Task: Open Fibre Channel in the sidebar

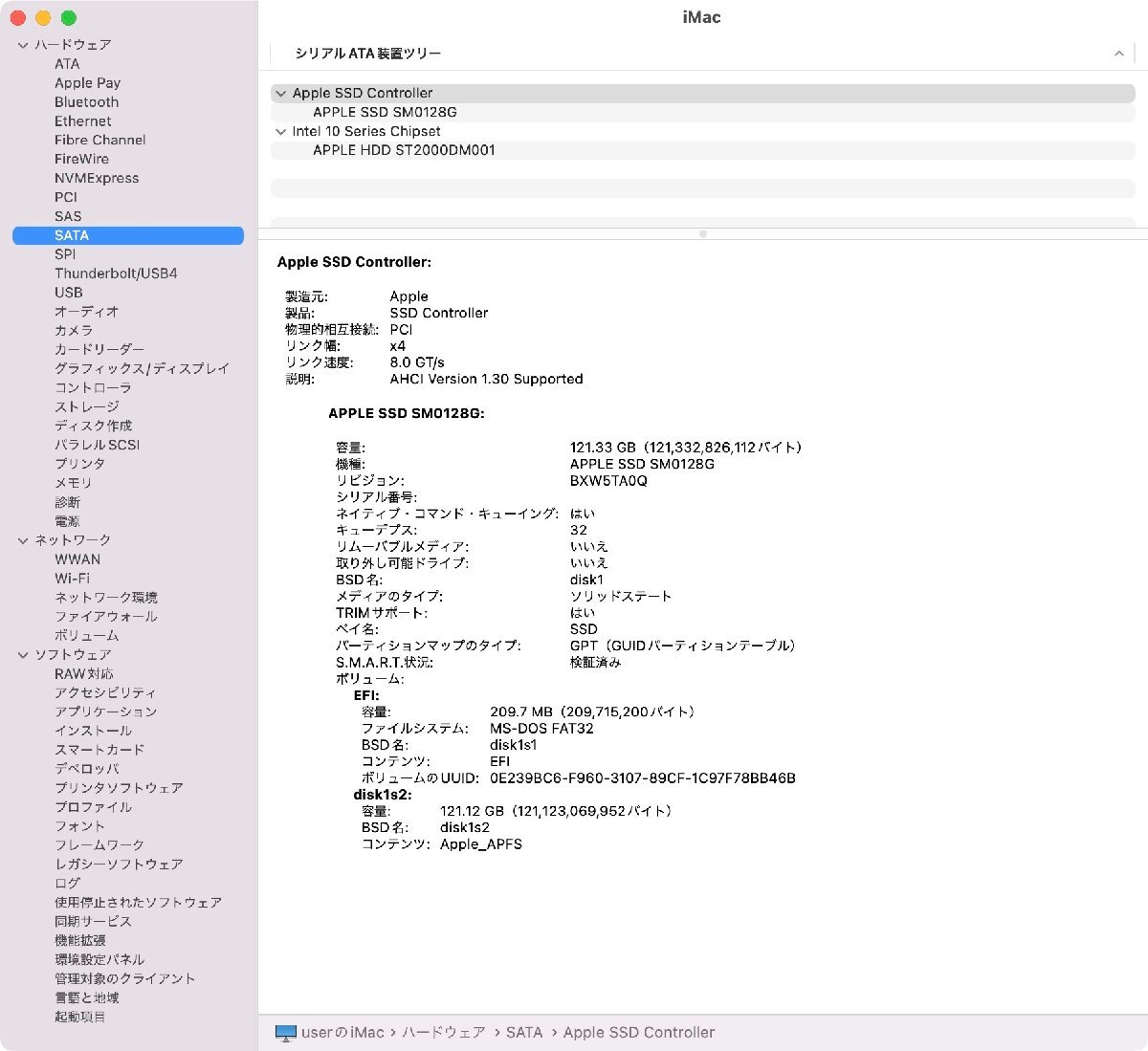Action: [x=99, y=140]
